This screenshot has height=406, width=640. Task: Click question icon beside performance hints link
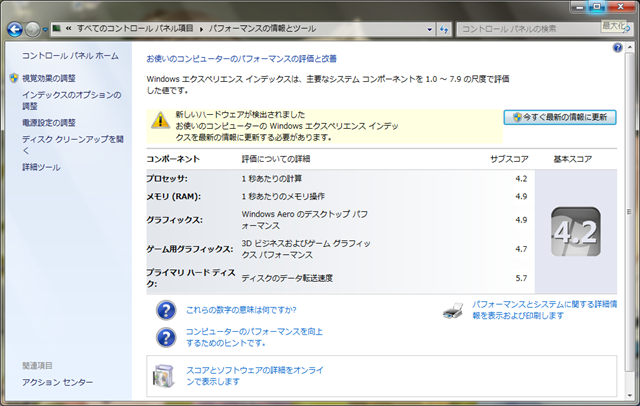click(166, 337)
